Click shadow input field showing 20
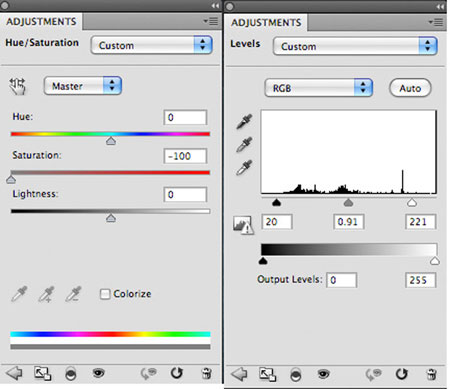This screenshot has width=450, height=389. [x=277, y=222]
